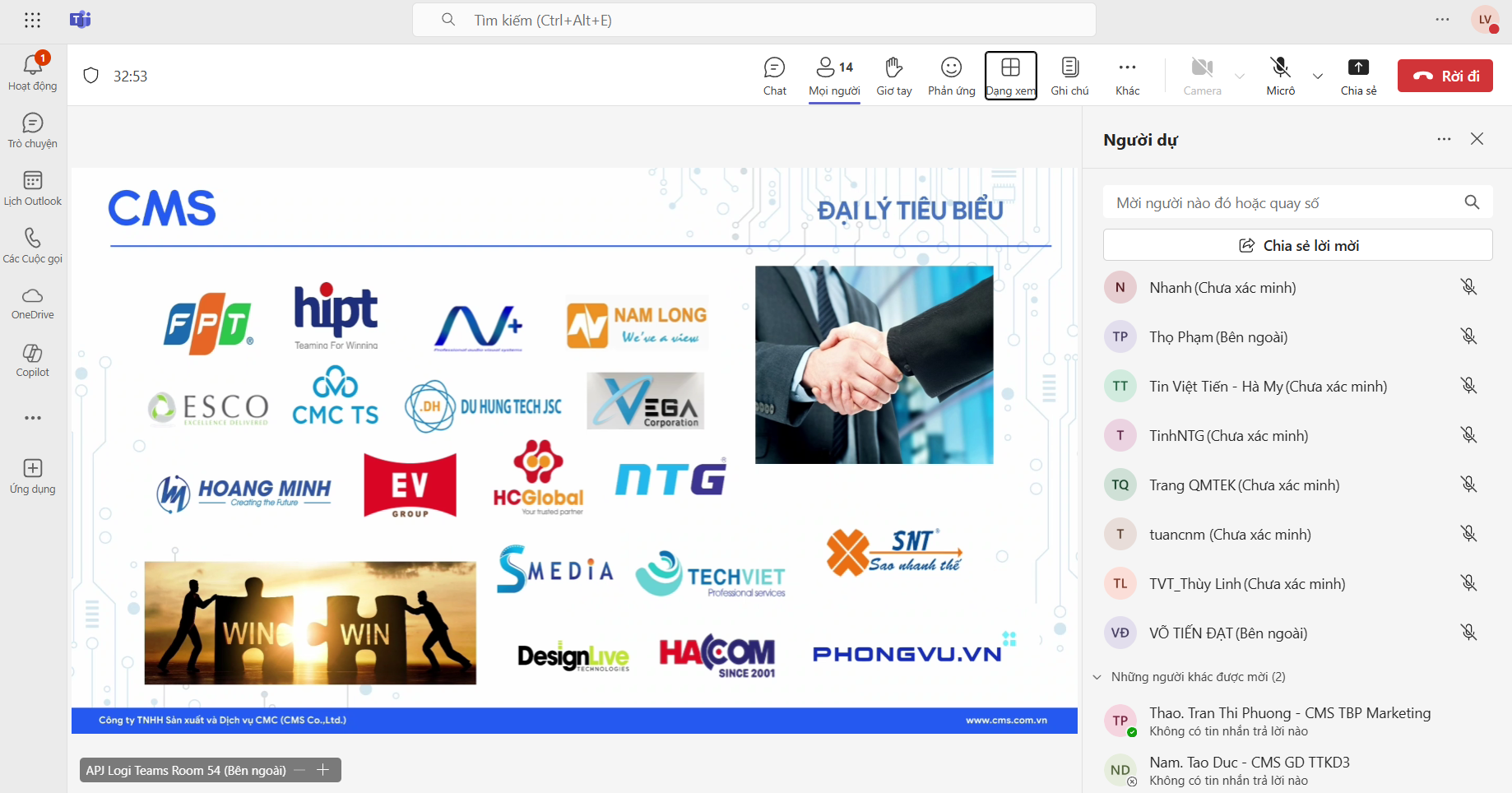The height and width of the screenshot is (793, 1512).
Task: Open Hoạt động activity notifications
Action: pos(33,72)
